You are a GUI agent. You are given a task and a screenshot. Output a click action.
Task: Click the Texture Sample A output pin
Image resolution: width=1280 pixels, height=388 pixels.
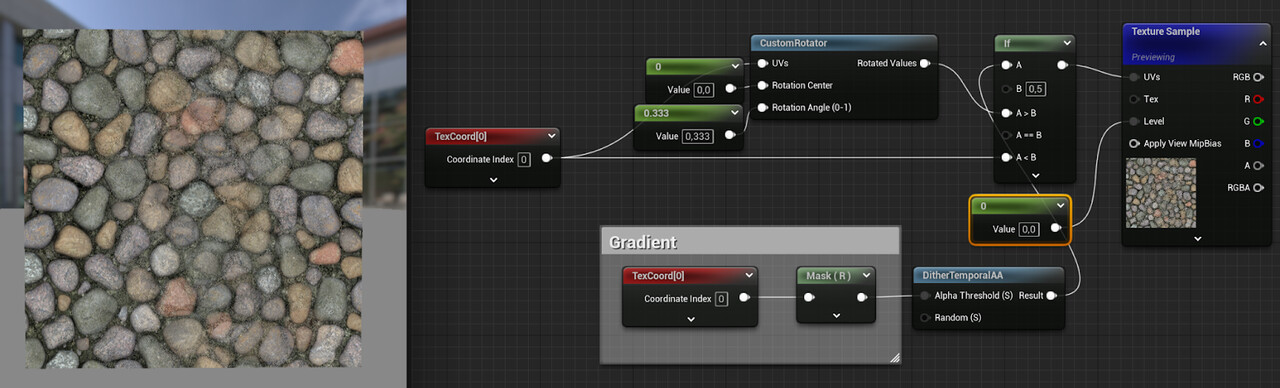1260,166
